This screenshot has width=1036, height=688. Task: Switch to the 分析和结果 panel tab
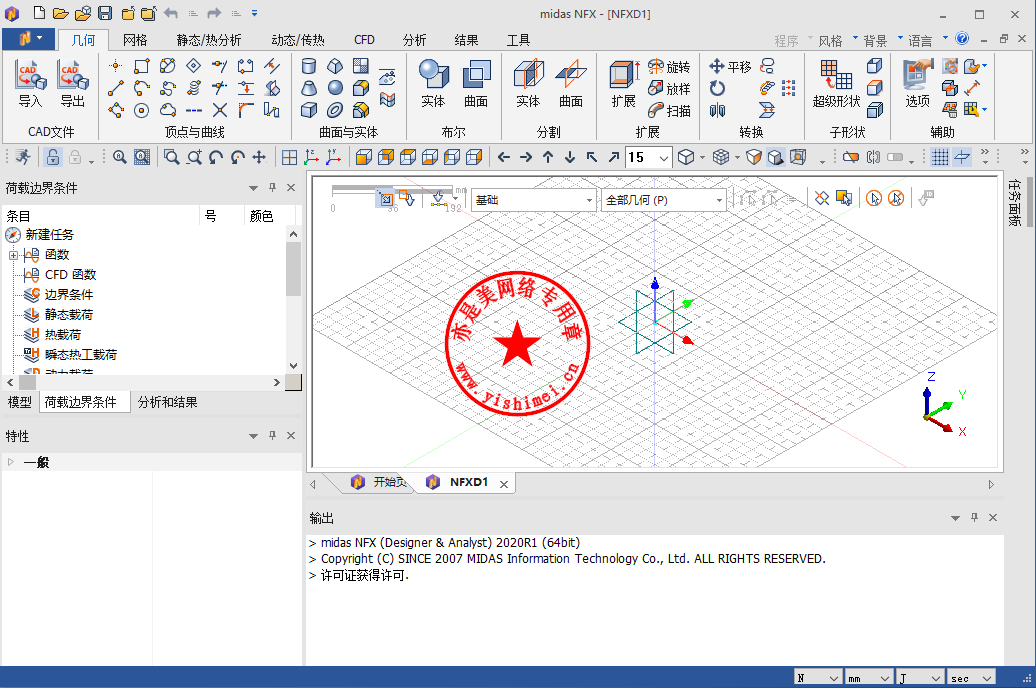[168, 402]
